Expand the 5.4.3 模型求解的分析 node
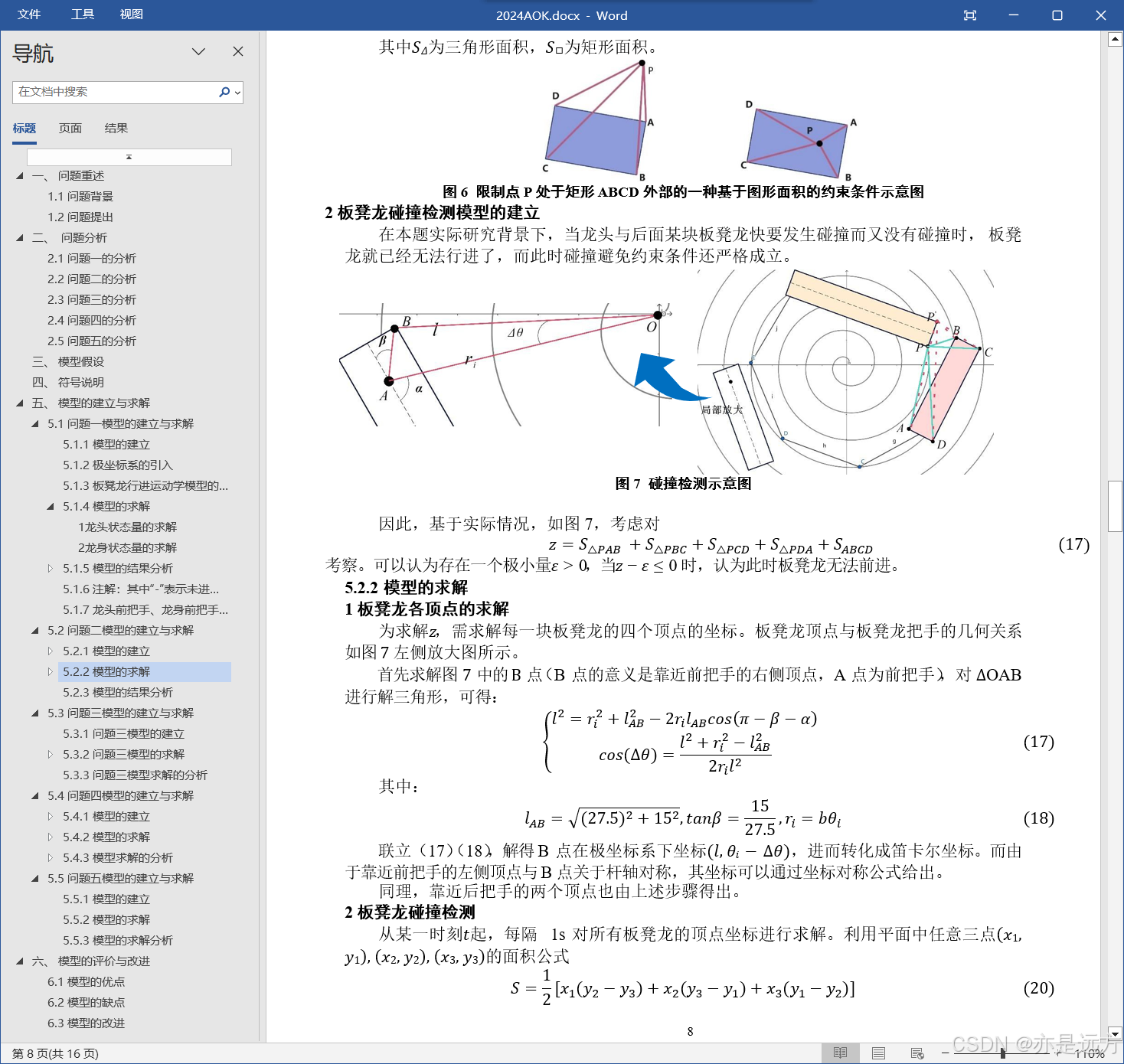Image resolution: width=1124 pixels, height=1064 pixels. (51, 858)
